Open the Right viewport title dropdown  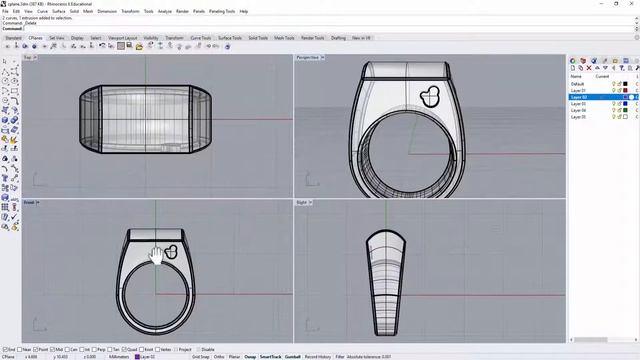point(311,202)
